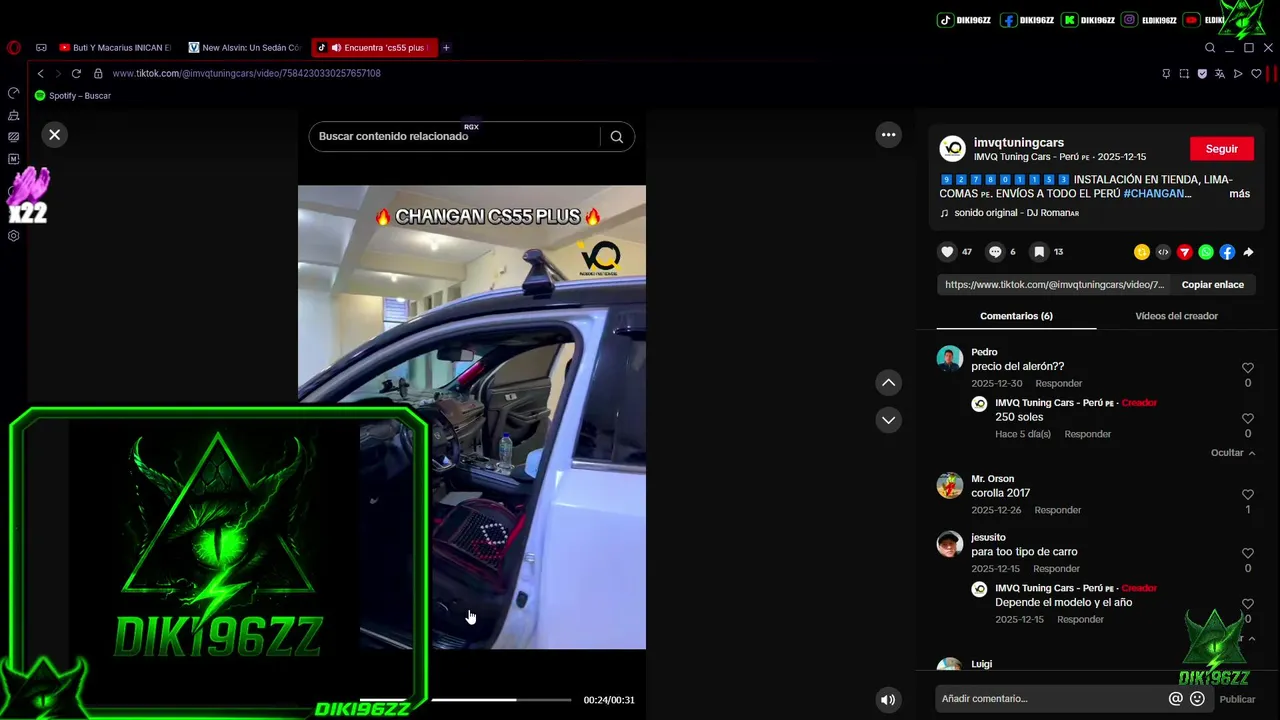Switch to Buti Y Macarius YouTube tab
The image size is (1280, 720).
click(115, 48)
